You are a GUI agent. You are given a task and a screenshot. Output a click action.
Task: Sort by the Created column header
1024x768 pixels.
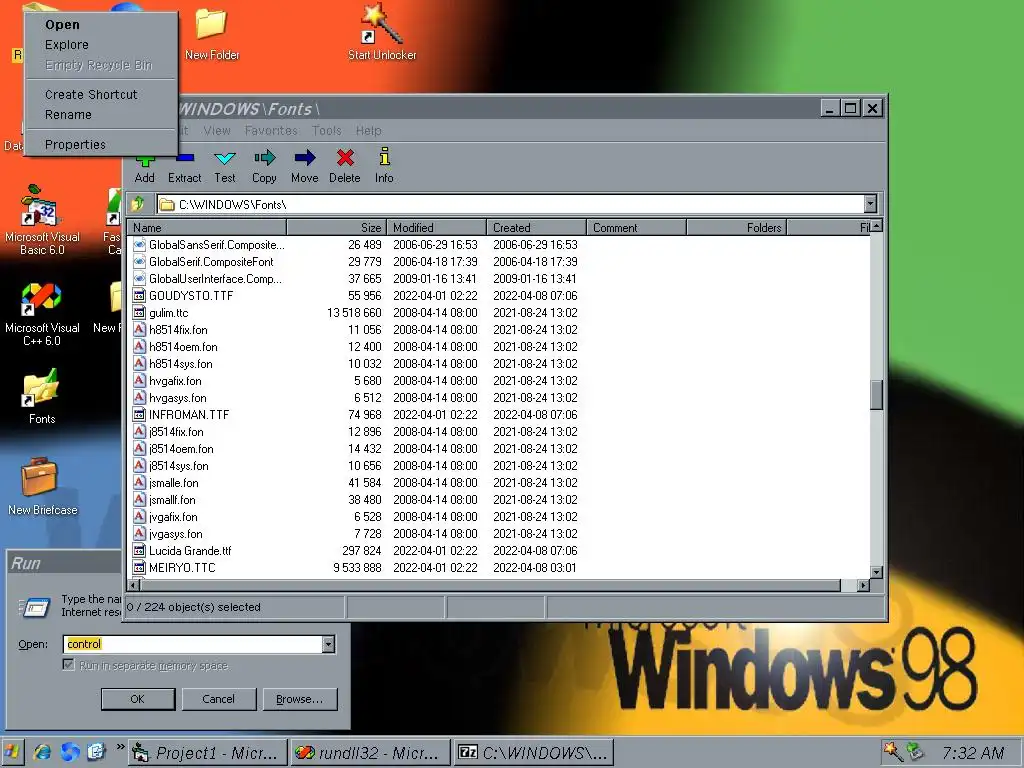[x=536, y=227]
